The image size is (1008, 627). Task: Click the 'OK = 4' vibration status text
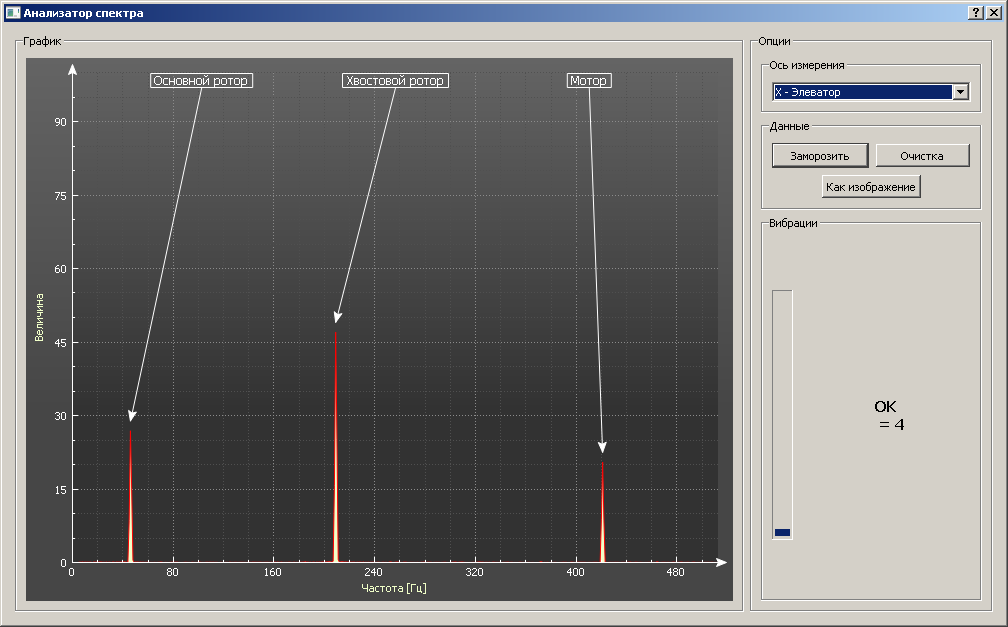[x=889, y=415]
